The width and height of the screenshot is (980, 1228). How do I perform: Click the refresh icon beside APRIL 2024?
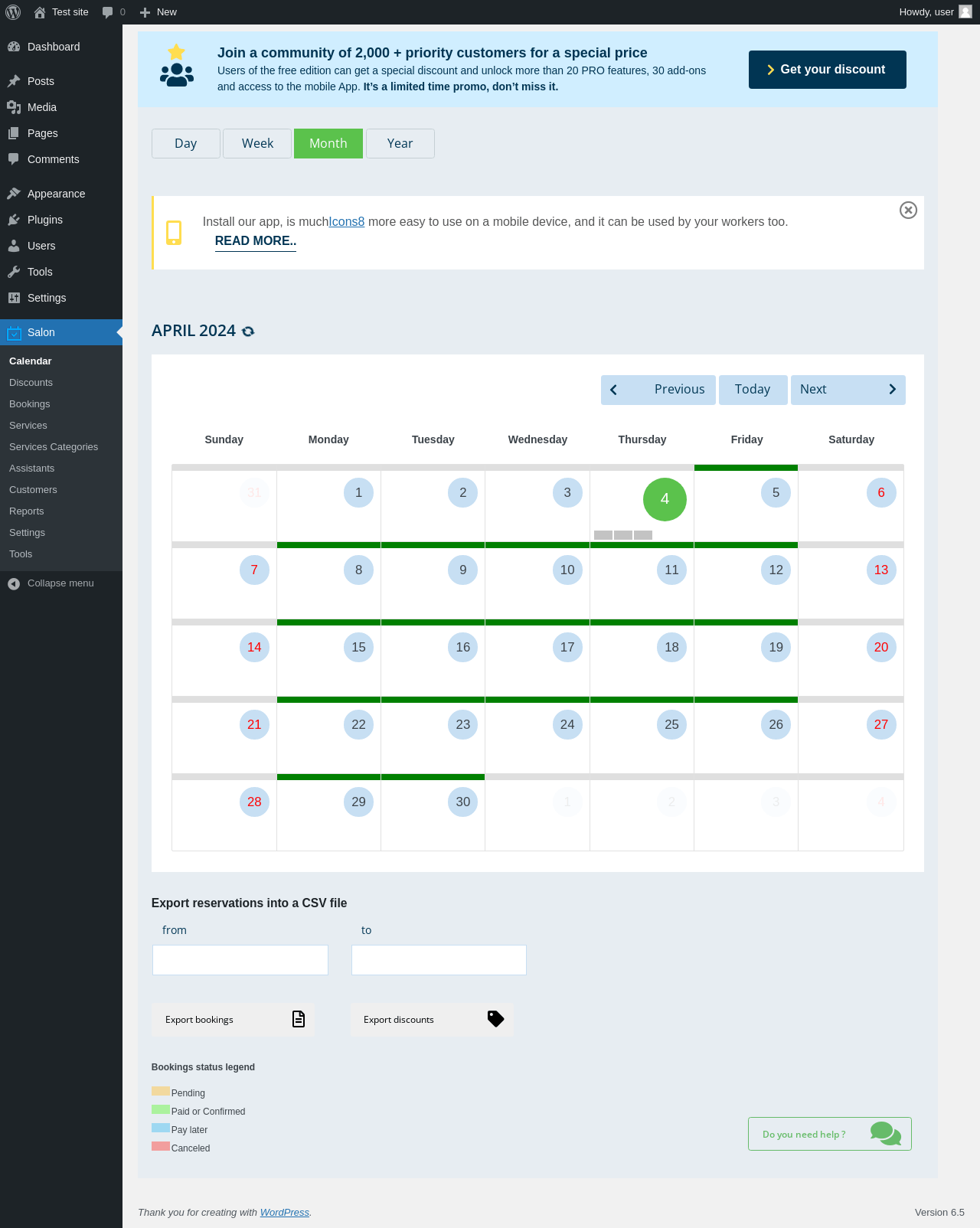point(248,331)
